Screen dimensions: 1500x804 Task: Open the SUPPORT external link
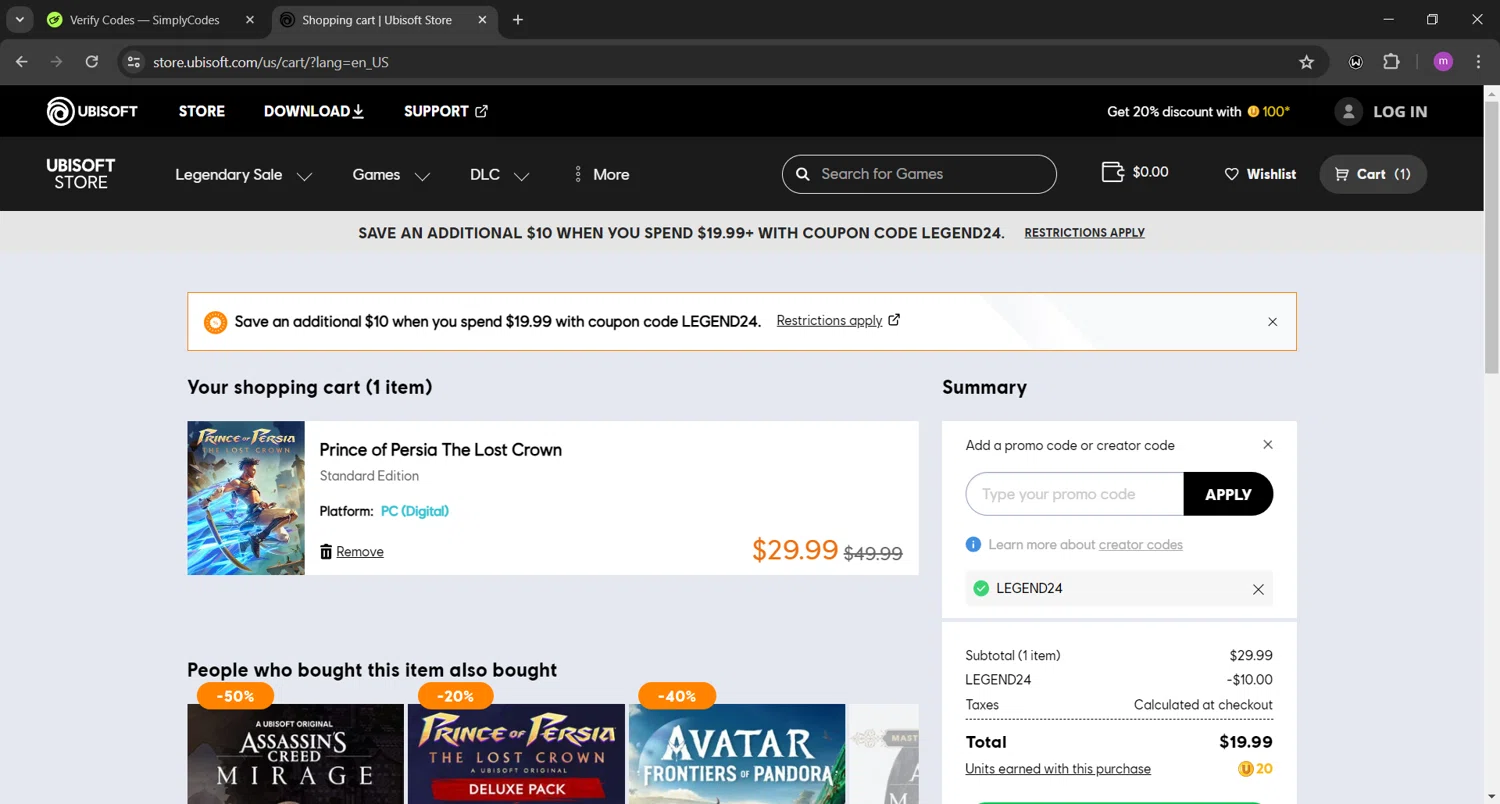pyautogui.click(x=446, y=111)
